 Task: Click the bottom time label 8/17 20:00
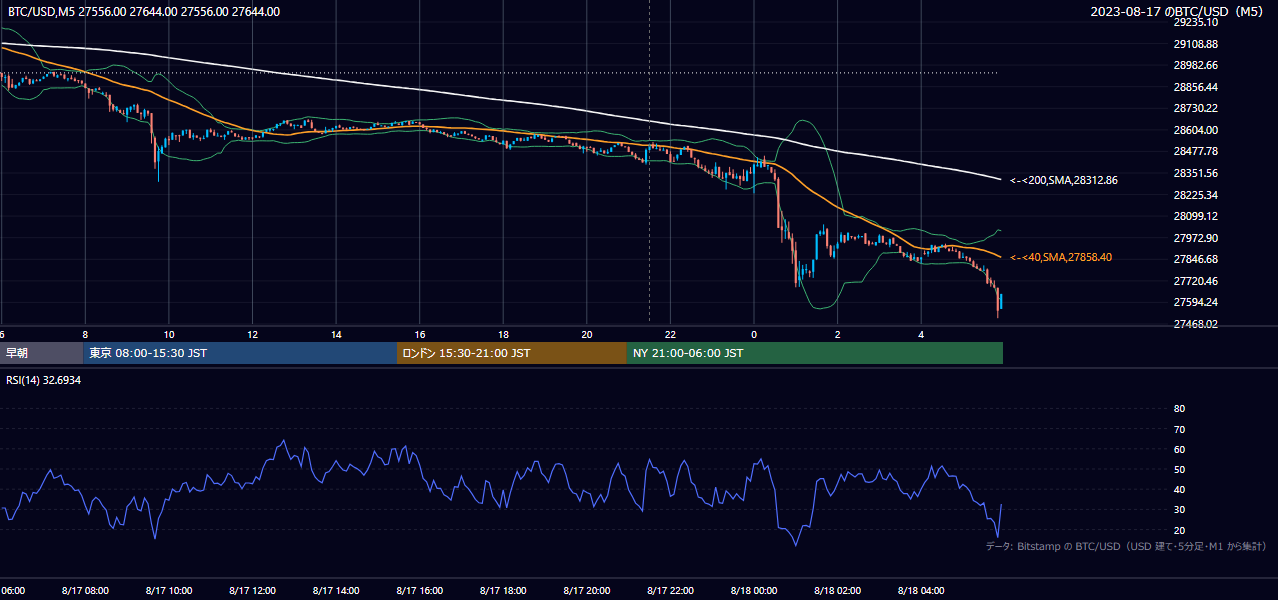(587, 591)
